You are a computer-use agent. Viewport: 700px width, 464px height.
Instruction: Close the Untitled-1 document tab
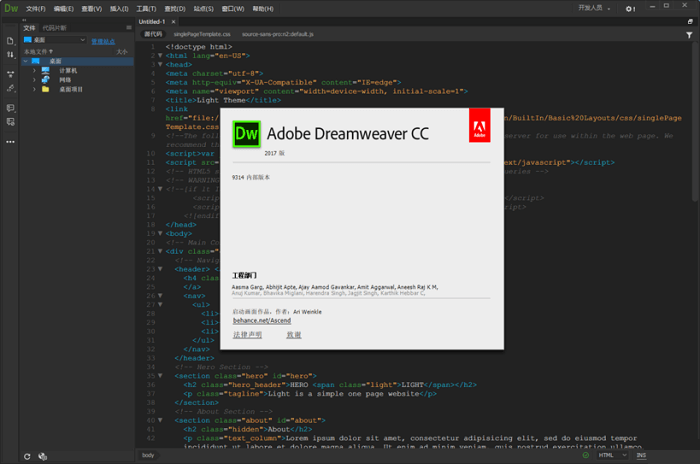tap(173, 21)
